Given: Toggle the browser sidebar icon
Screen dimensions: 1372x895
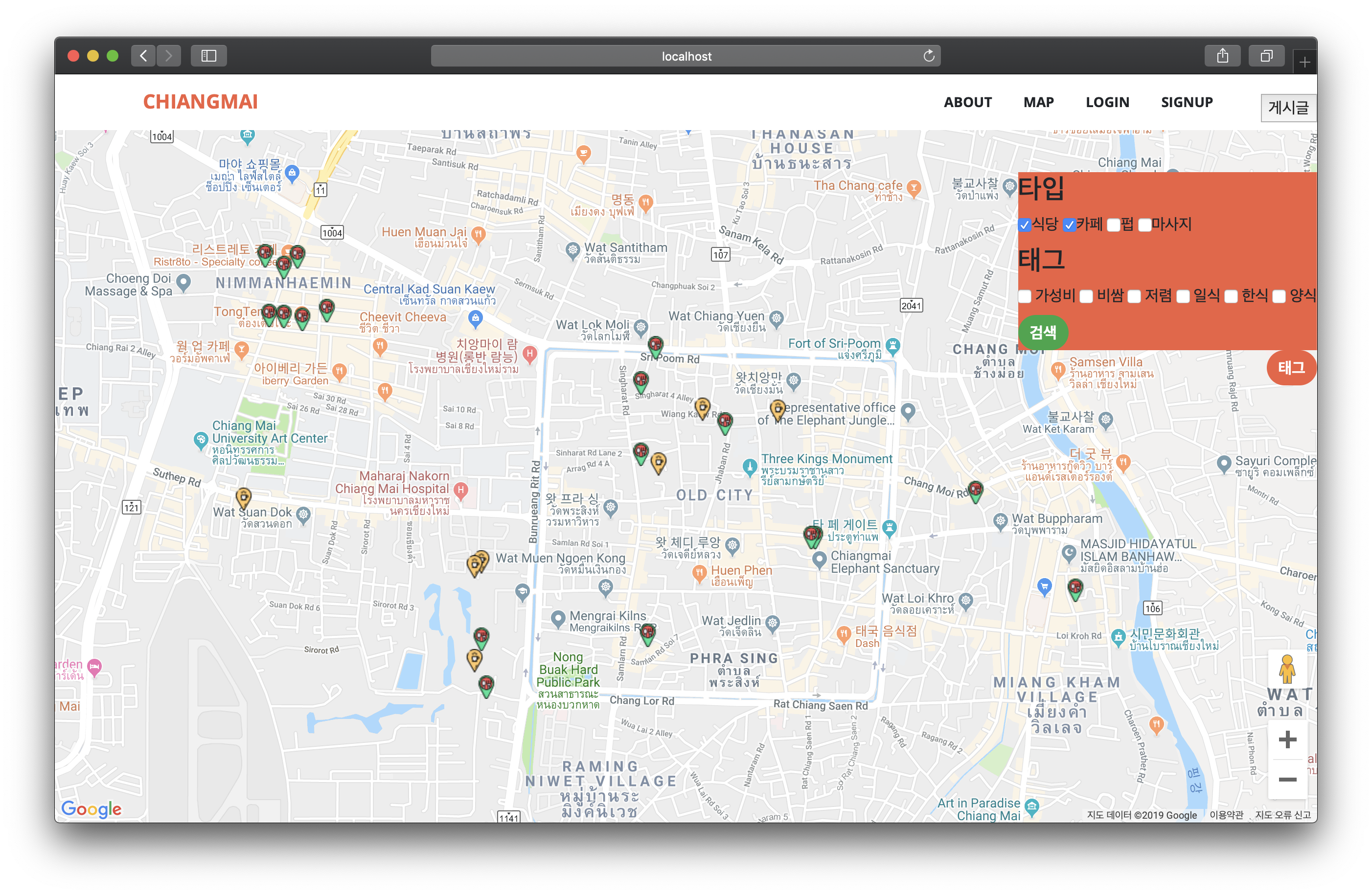Looking at the screenshot, I should point(208,56).
